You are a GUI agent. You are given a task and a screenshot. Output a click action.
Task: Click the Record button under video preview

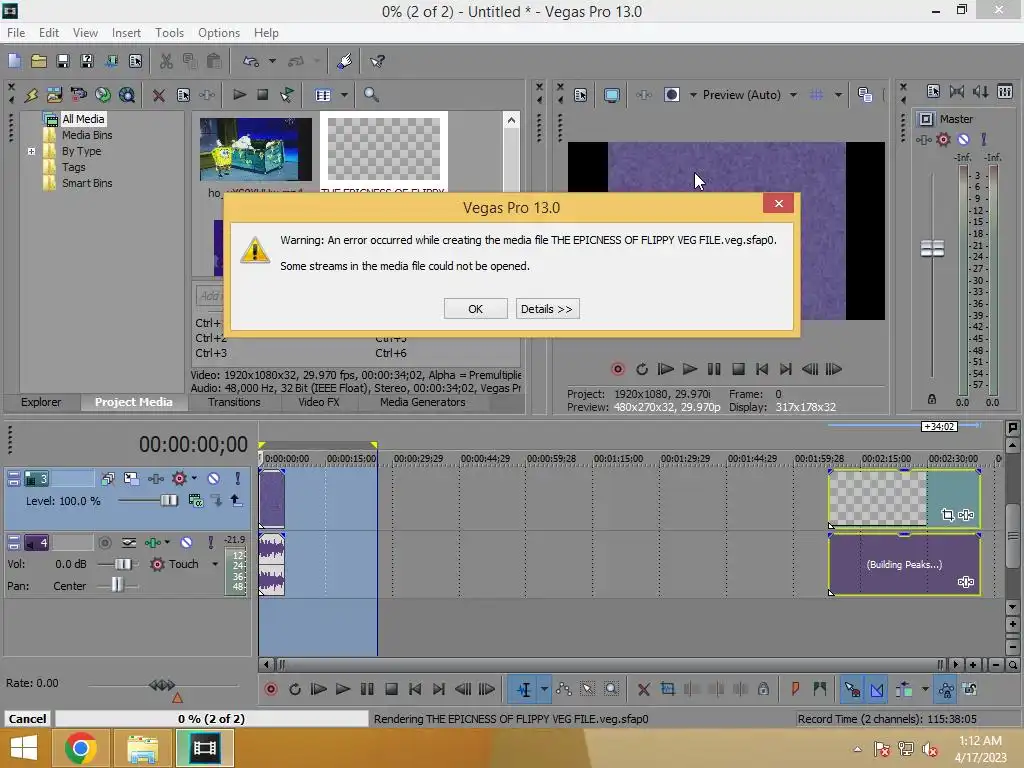[617, 369]
